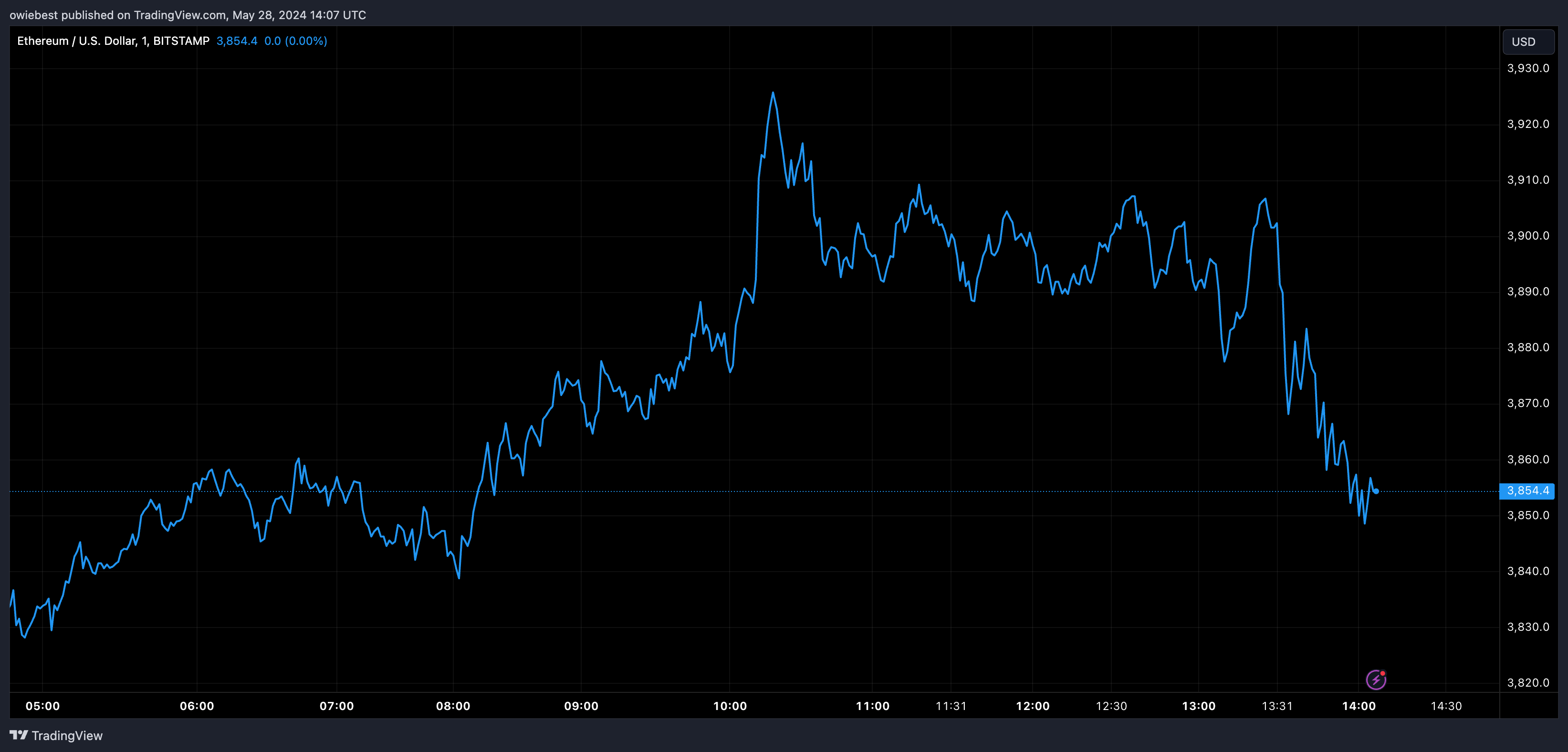Viewport: 1568px width, 752px height.
Task: Click the 3,880.0 price axis label
Action: coord(1528,348)
